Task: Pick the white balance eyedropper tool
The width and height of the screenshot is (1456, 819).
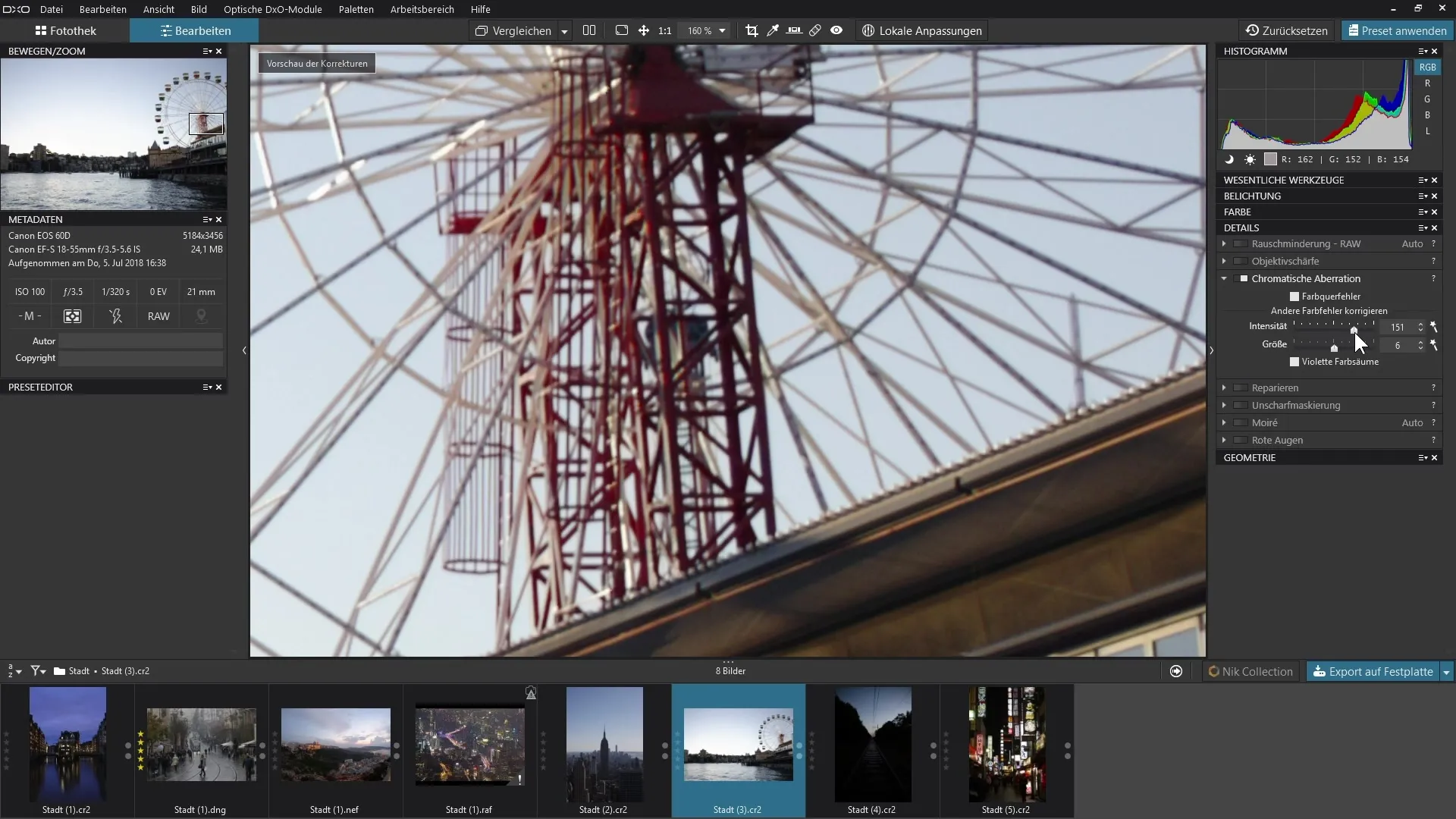Action: point(773,30)
